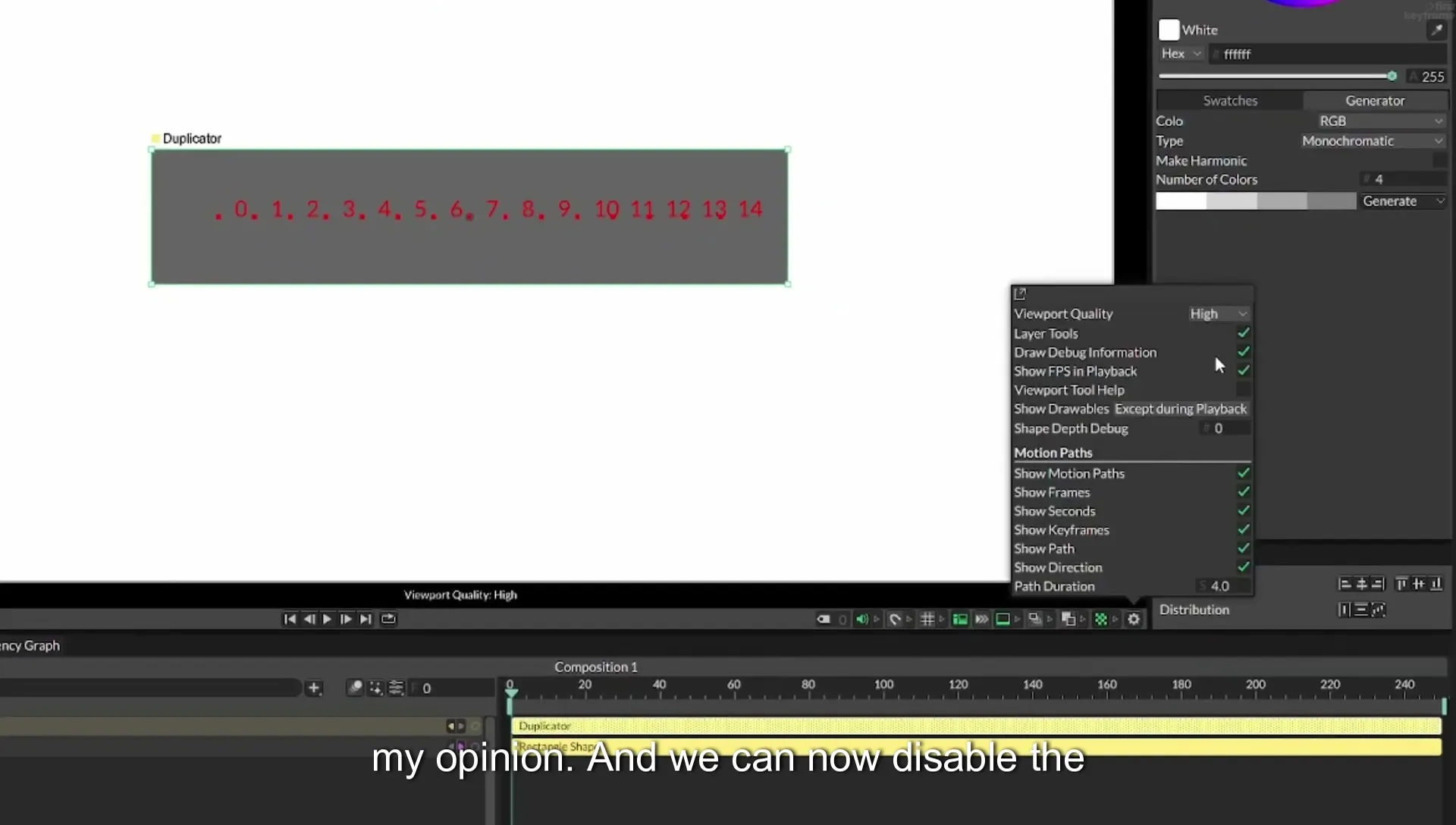Open the Viewport Quality High dropdown
Screen dimensions: 1456x825
1218,314
